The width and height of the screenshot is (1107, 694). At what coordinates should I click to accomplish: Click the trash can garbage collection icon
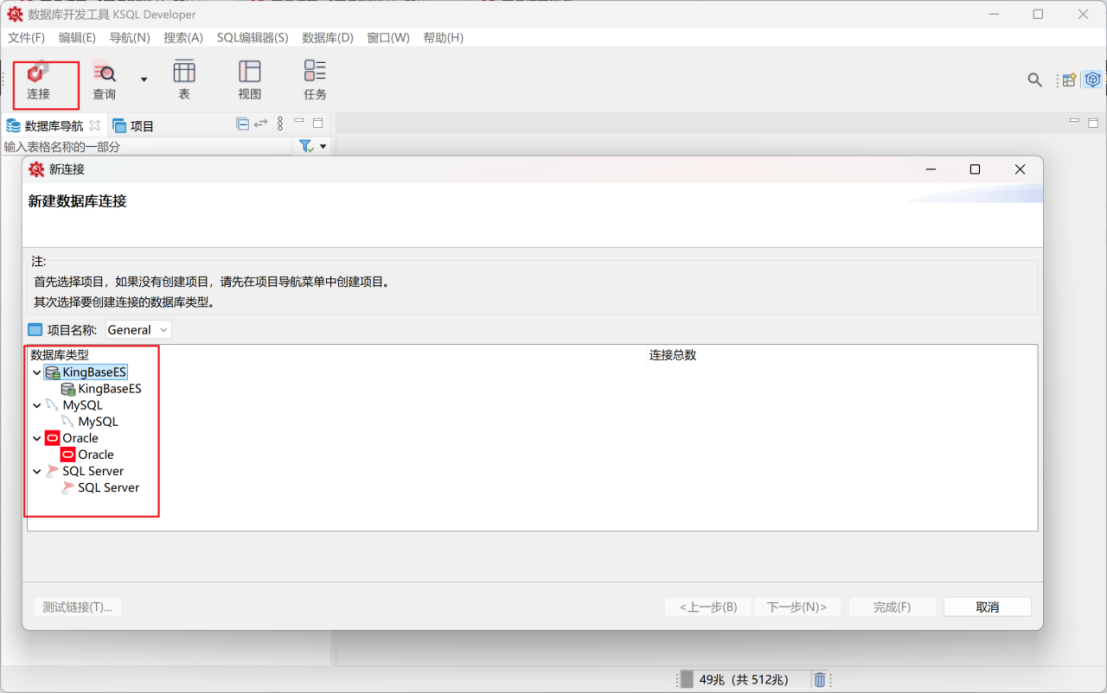pos(820,680)
